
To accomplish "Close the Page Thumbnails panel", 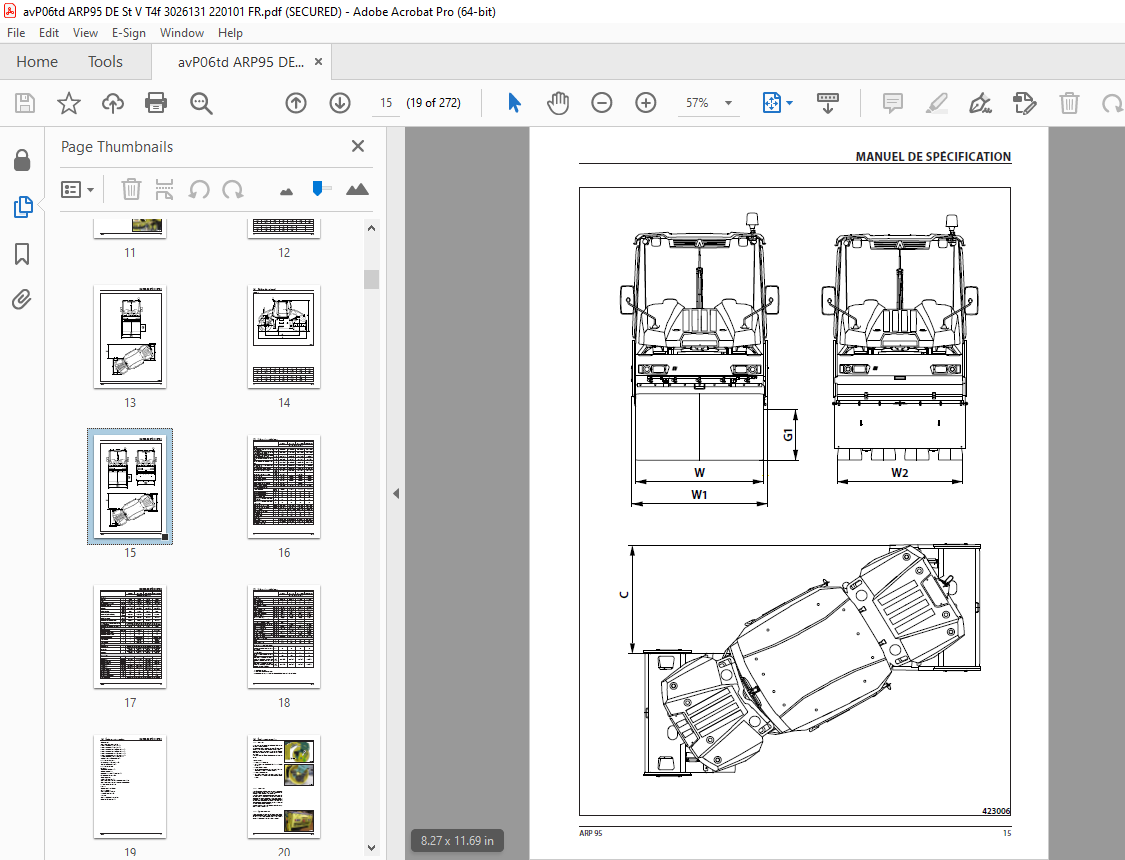I will [x=358, y=146].
